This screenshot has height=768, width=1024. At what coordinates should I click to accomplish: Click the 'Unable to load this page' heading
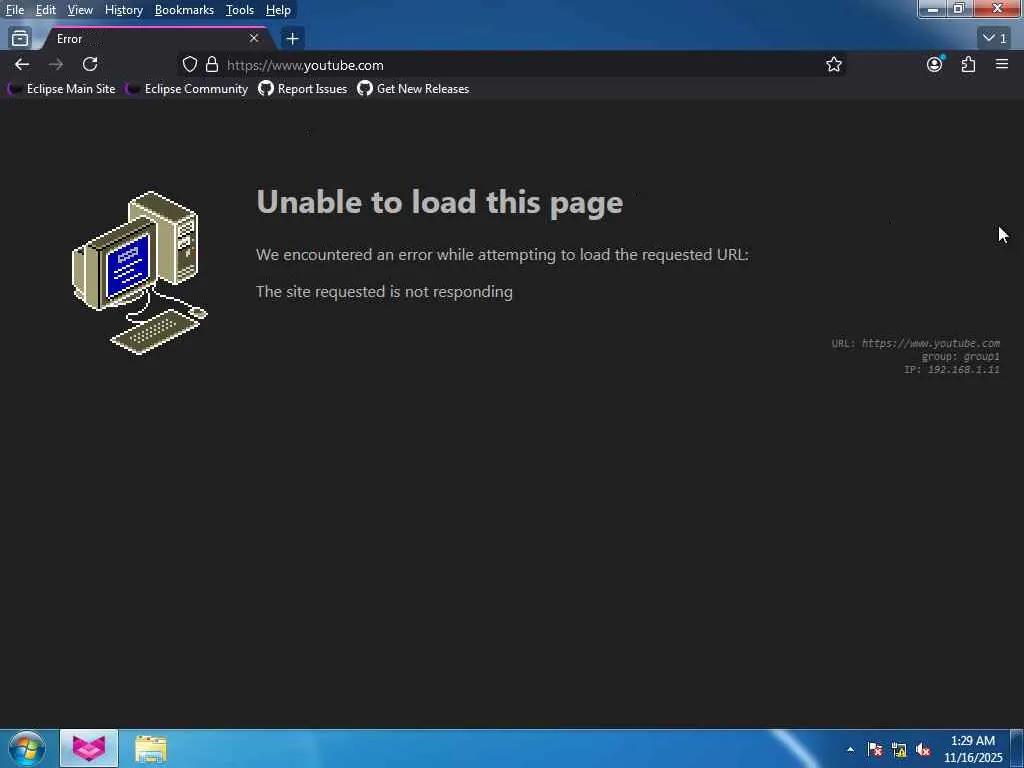[x=440, y=202]
